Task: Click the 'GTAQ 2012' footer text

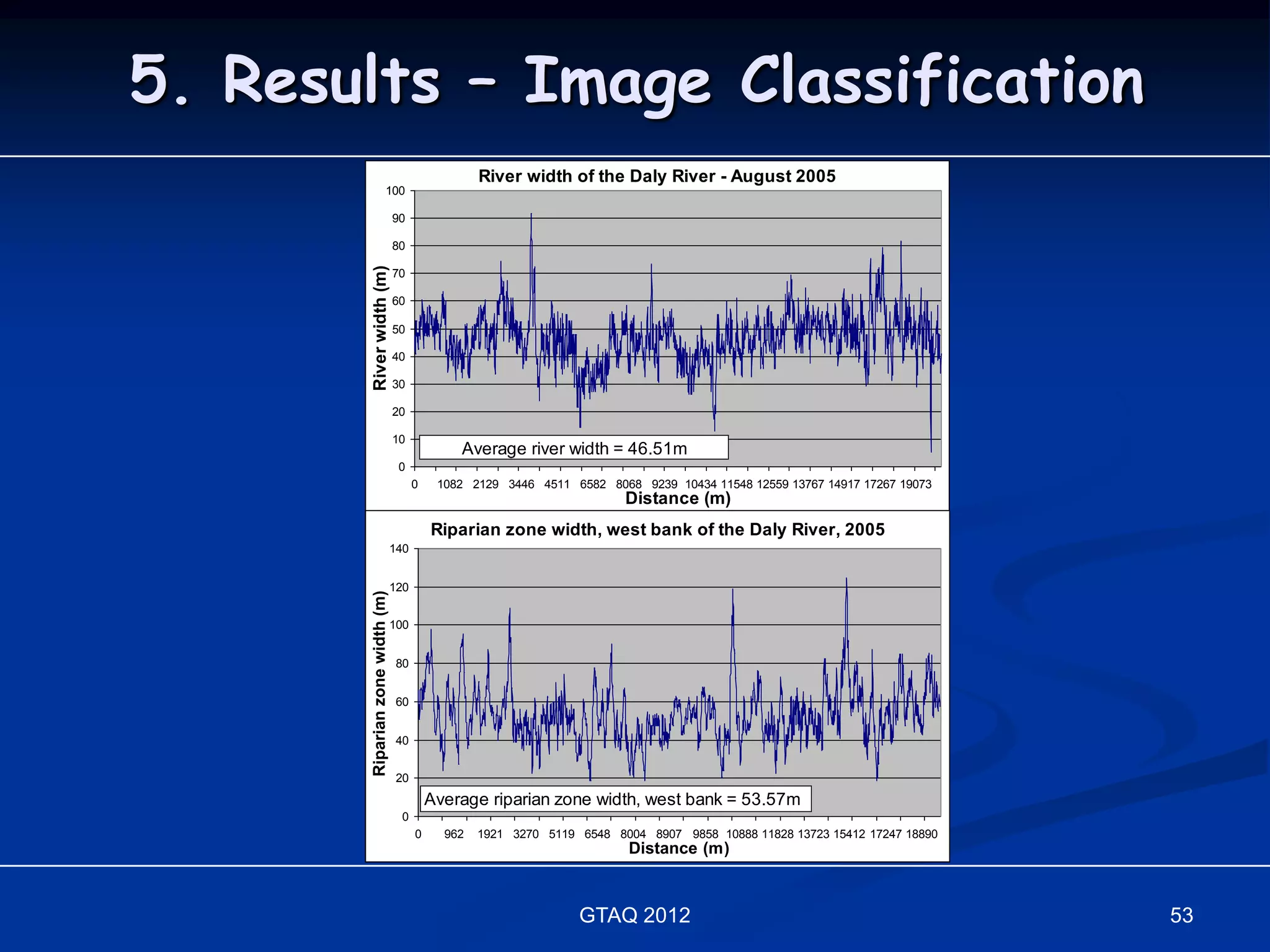Action: click(634, 915)
